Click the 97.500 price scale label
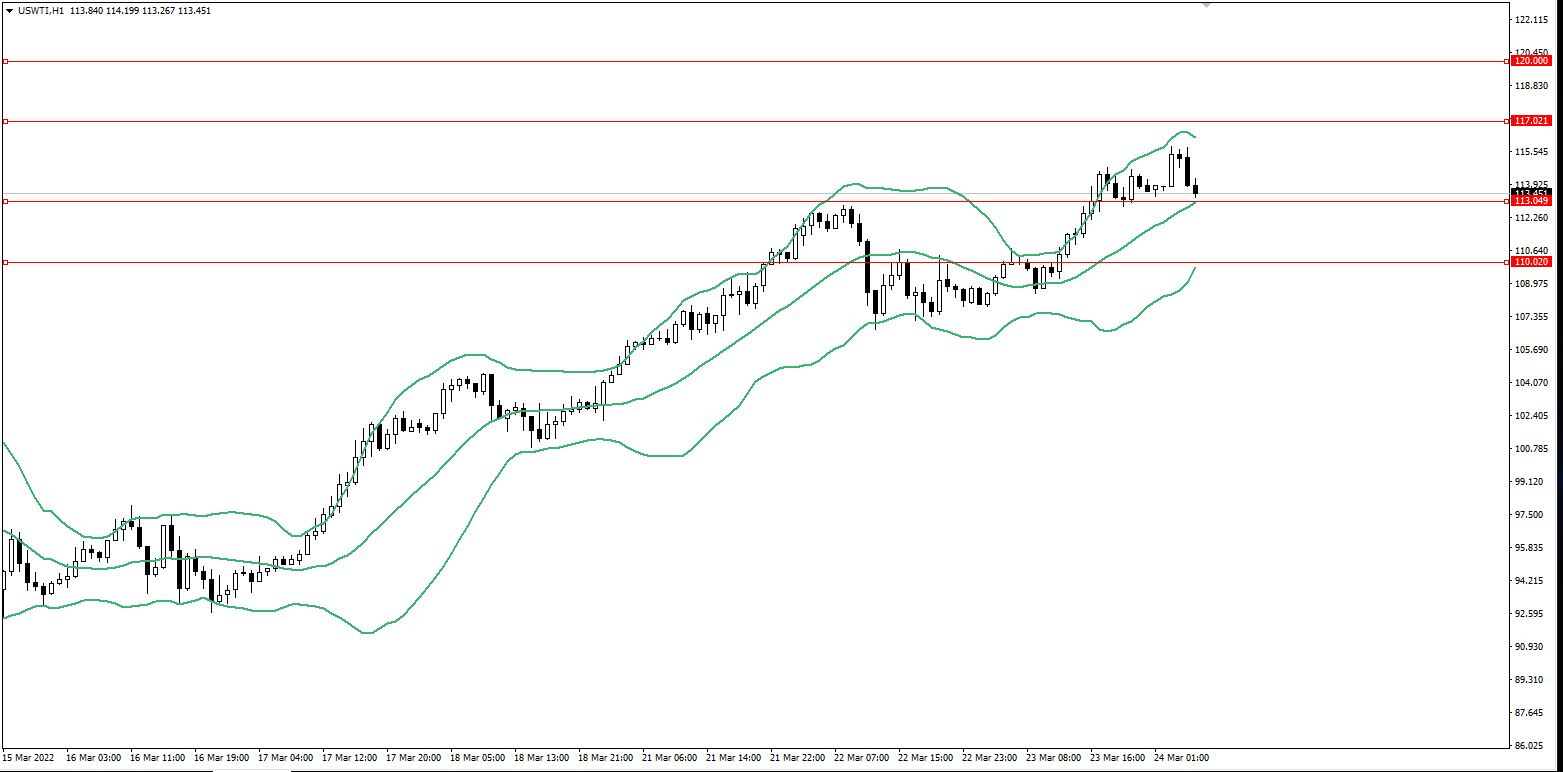The image size is (1563, 772). point(1529,515)
